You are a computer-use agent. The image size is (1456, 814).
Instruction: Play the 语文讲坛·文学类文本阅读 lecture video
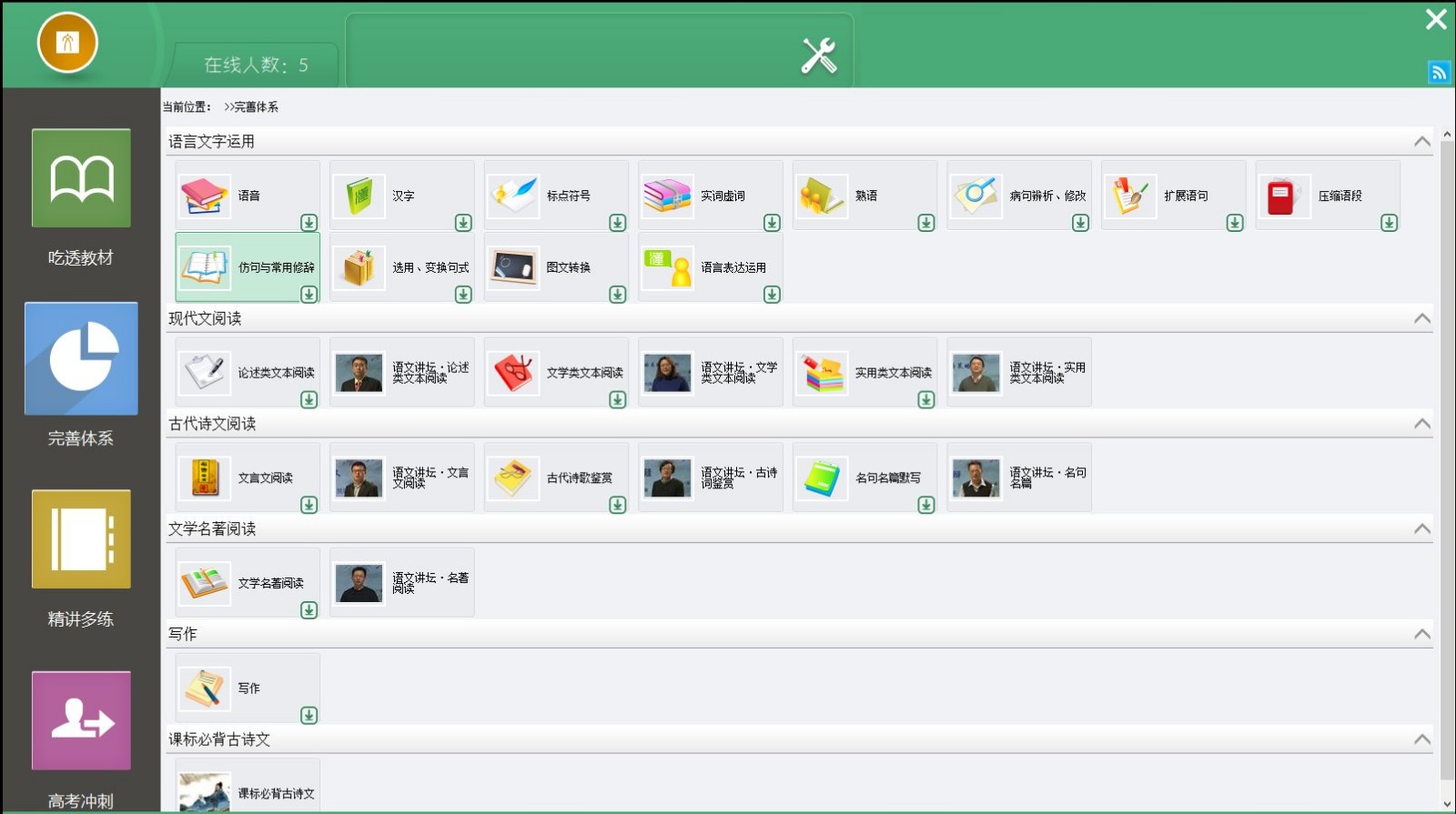pos(711,373)
